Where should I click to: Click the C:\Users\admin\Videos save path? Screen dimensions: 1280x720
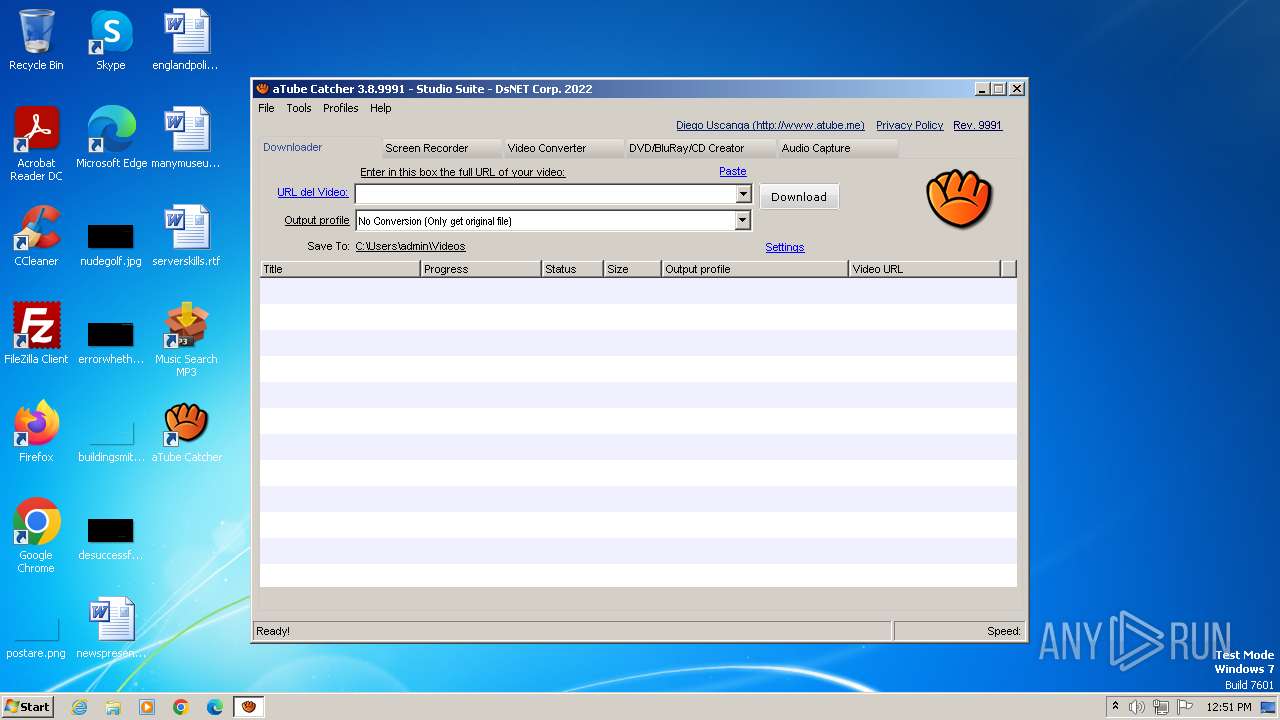pos(410,246)
